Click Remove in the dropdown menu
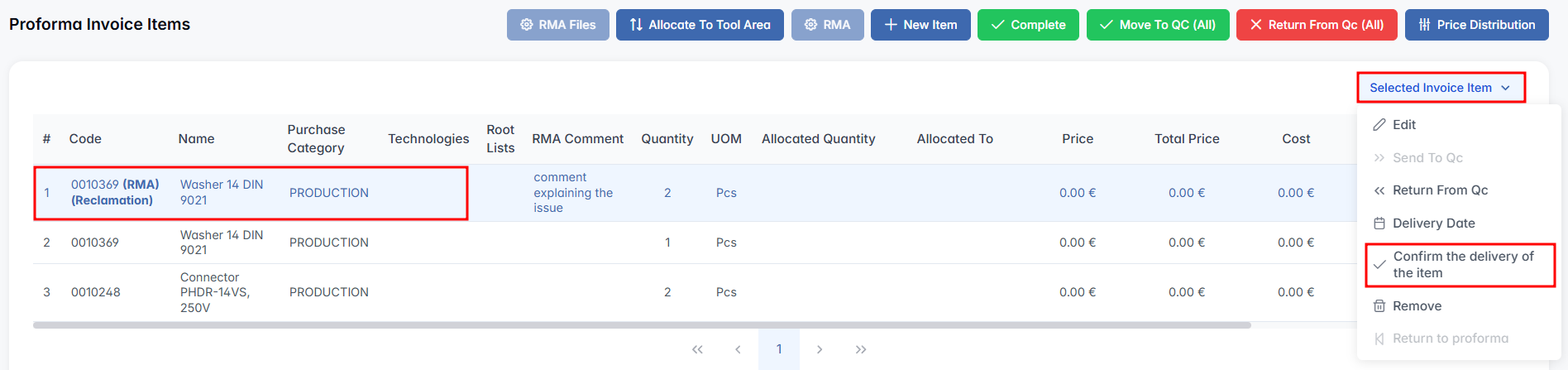This screenshot has height=370, width=1568. [x=1417, y=306]
